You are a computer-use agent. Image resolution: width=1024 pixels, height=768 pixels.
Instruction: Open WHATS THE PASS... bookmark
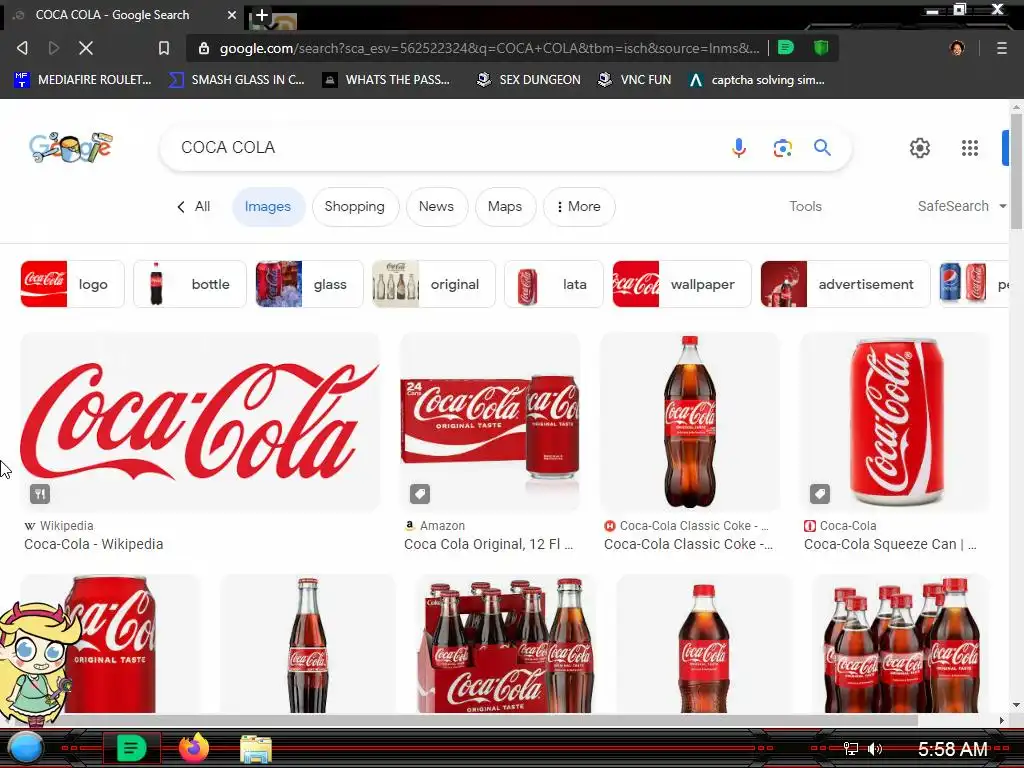click(387, 80)
